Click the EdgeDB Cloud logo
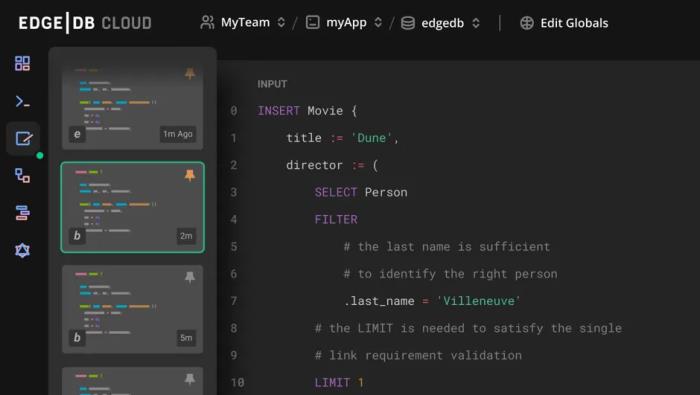The image size is (700, 395). [x=85, y=23]
